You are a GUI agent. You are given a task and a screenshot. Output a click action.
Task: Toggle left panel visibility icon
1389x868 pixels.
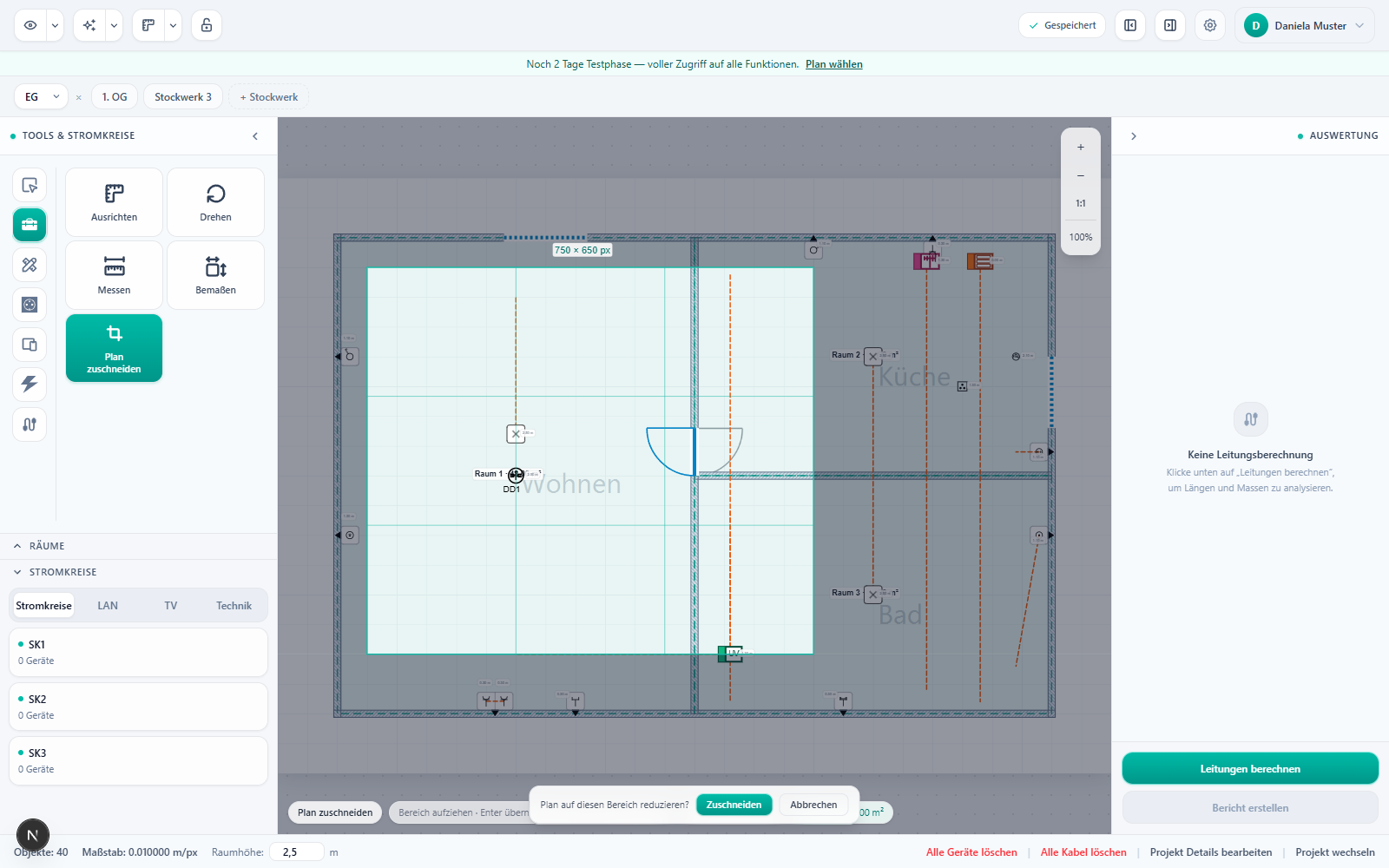pyautogui.click(x=1130, y=25)
